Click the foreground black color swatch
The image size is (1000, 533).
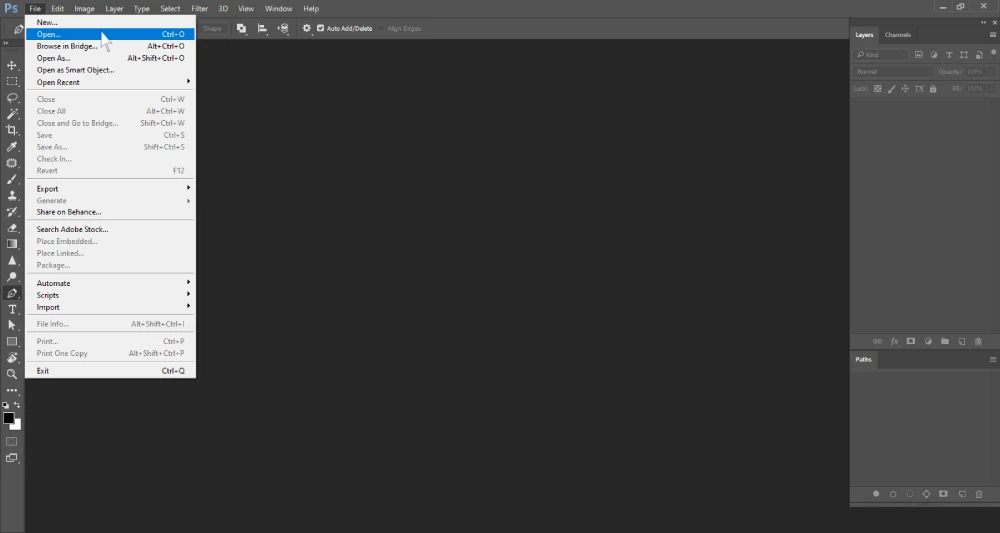coord(8,418)
